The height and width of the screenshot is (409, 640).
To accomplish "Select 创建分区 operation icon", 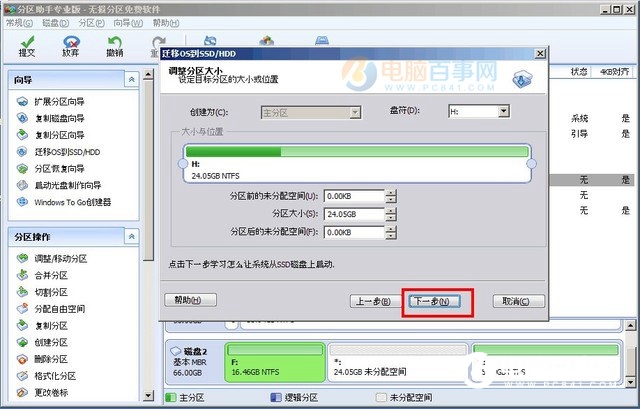I will click(x=22, y=342).
